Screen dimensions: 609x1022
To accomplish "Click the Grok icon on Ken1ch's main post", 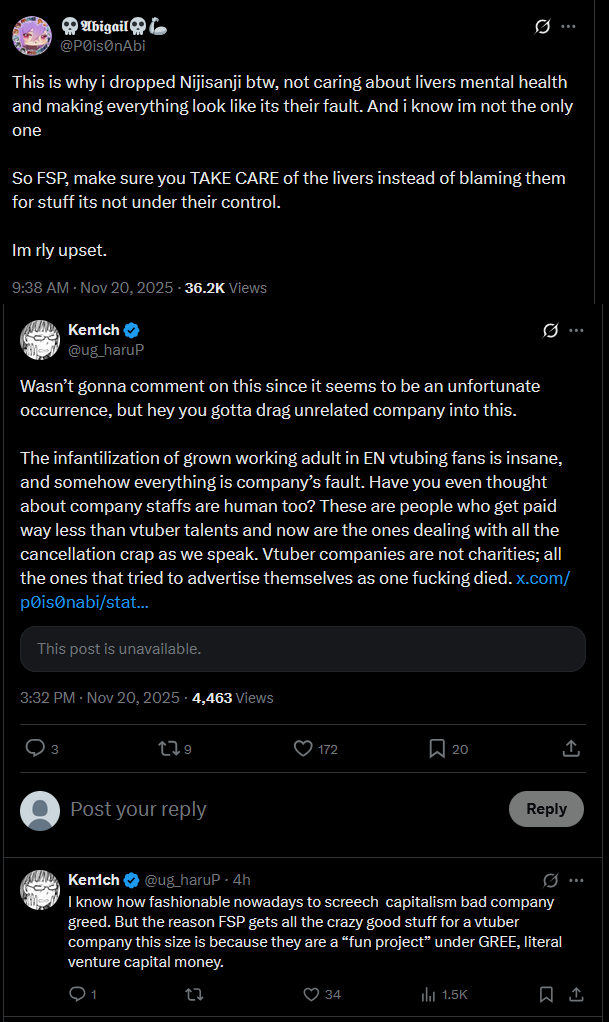I will pos(550,331).
